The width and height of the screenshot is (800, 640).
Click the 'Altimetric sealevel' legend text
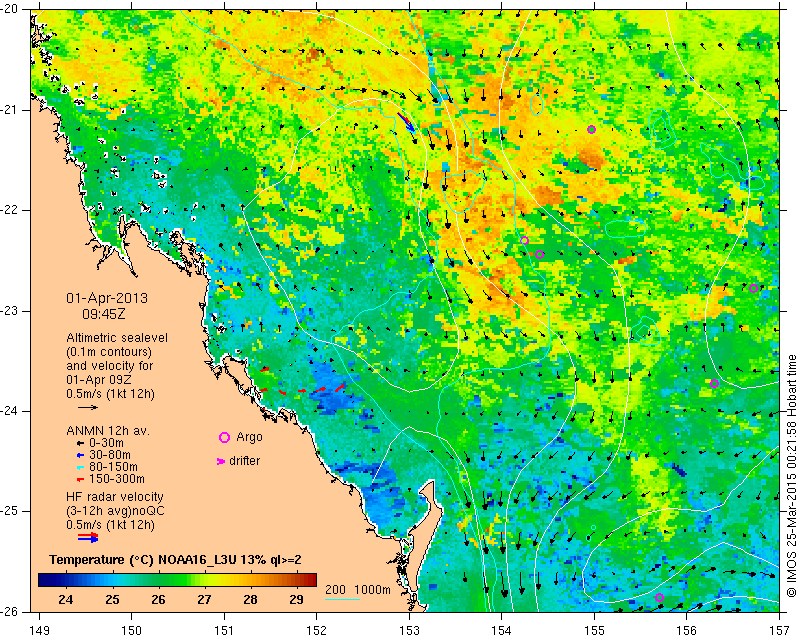pyautogui.click(x=117, y=338)
